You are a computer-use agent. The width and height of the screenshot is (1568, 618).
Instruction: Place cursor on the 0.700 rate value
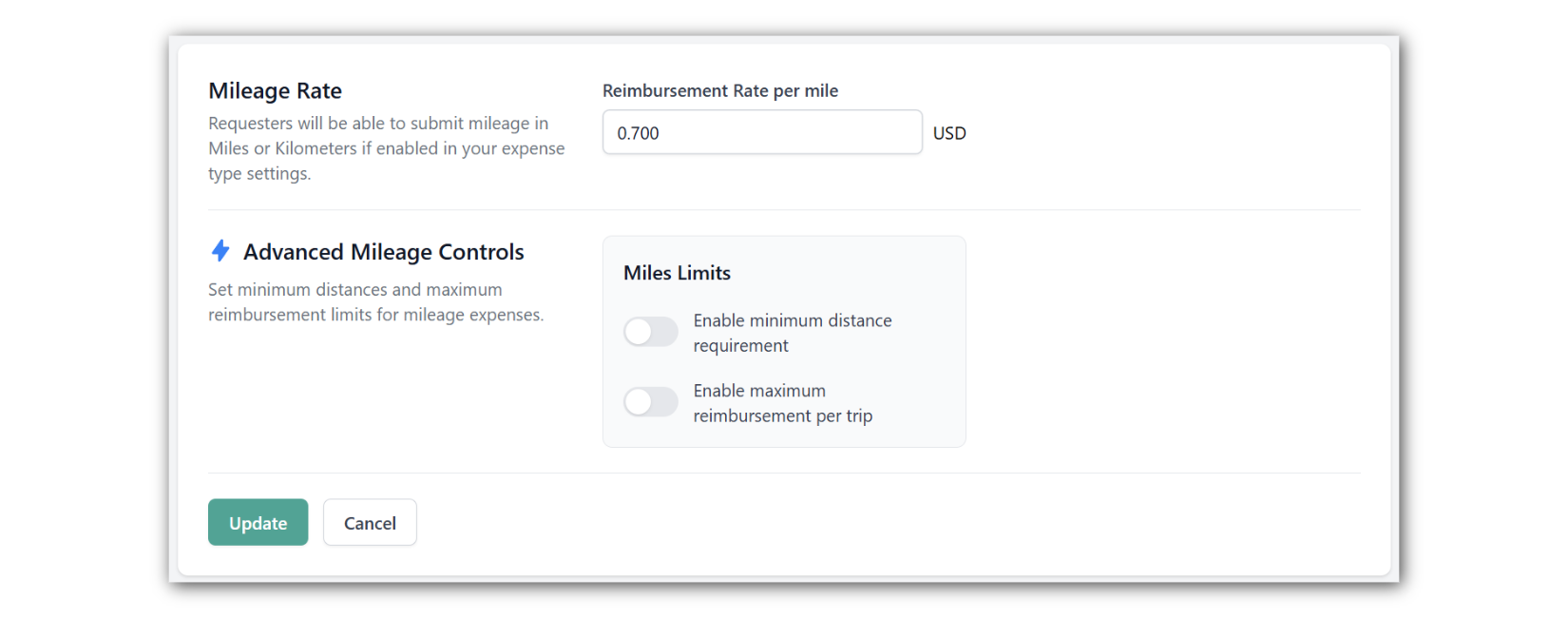tap(638, 133)
